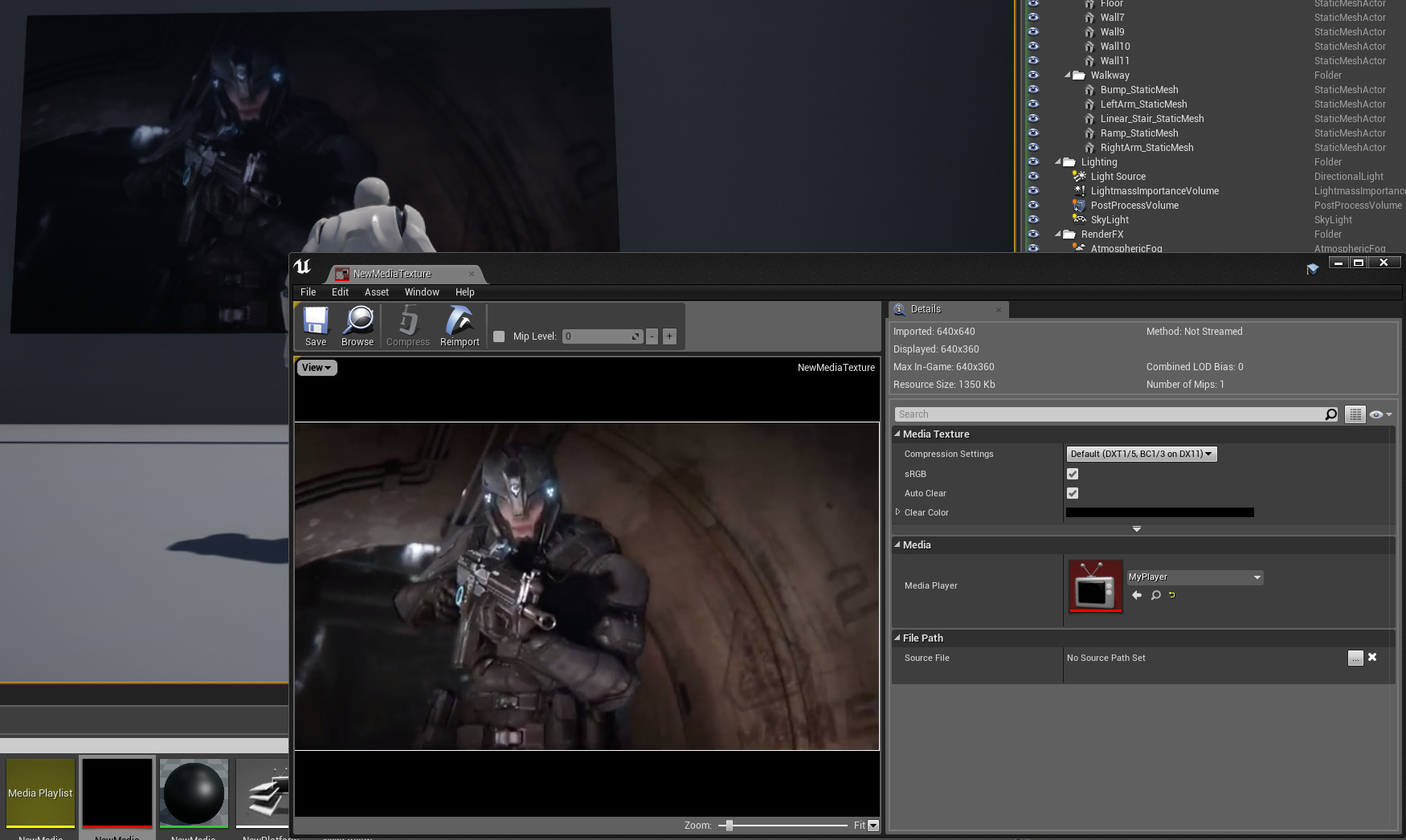
Task: Reset Media Player to default value
Action: [1172, 595]
